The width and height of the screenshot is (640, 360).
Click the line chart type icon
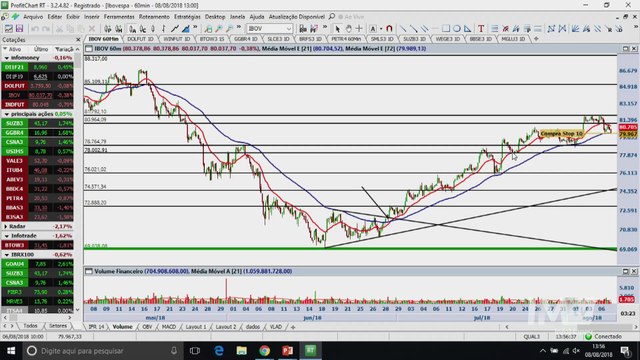[175, 29]
